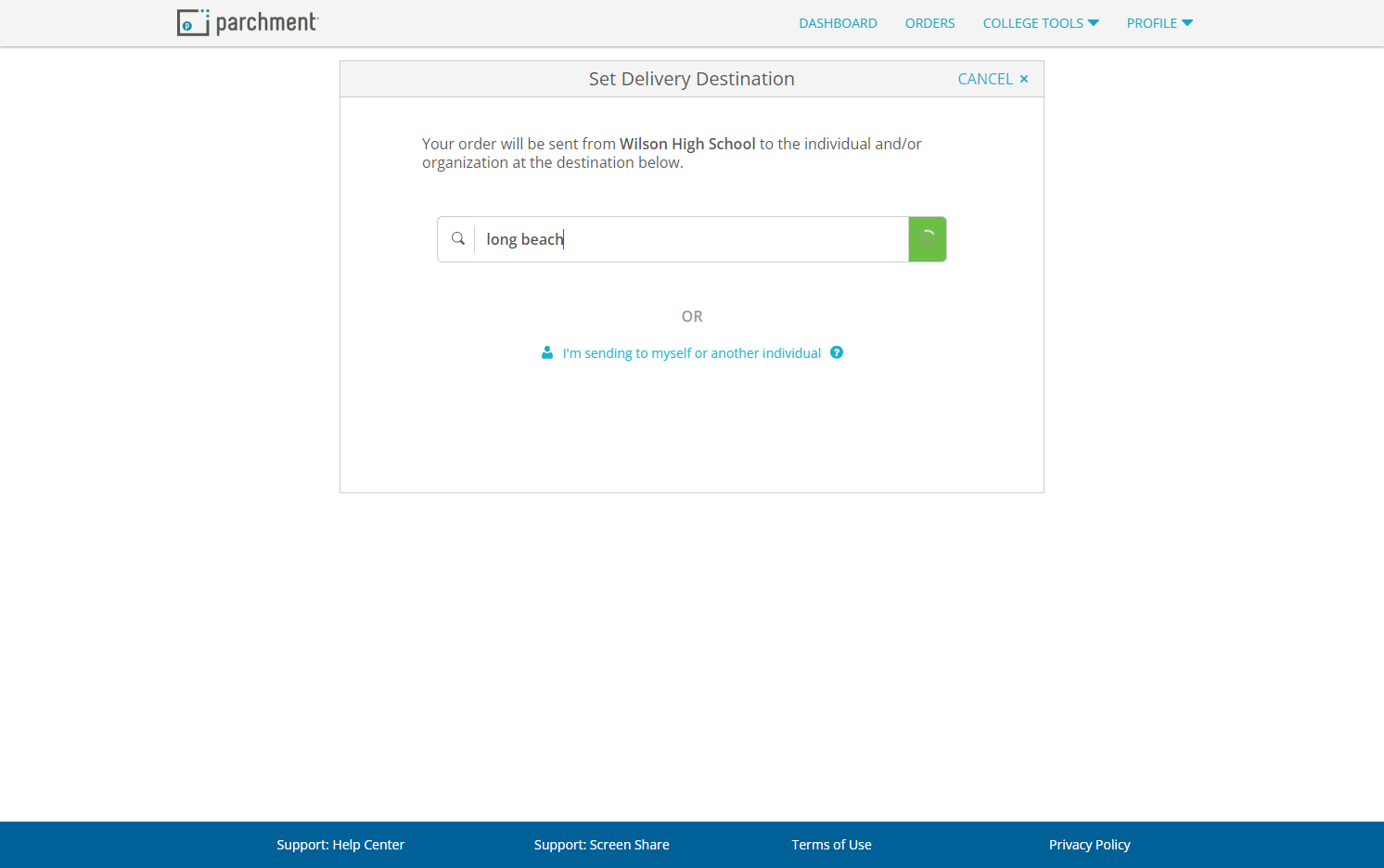1384x868 pixels.
Task: Open the Dashboard page
Action: click(838, 23)
